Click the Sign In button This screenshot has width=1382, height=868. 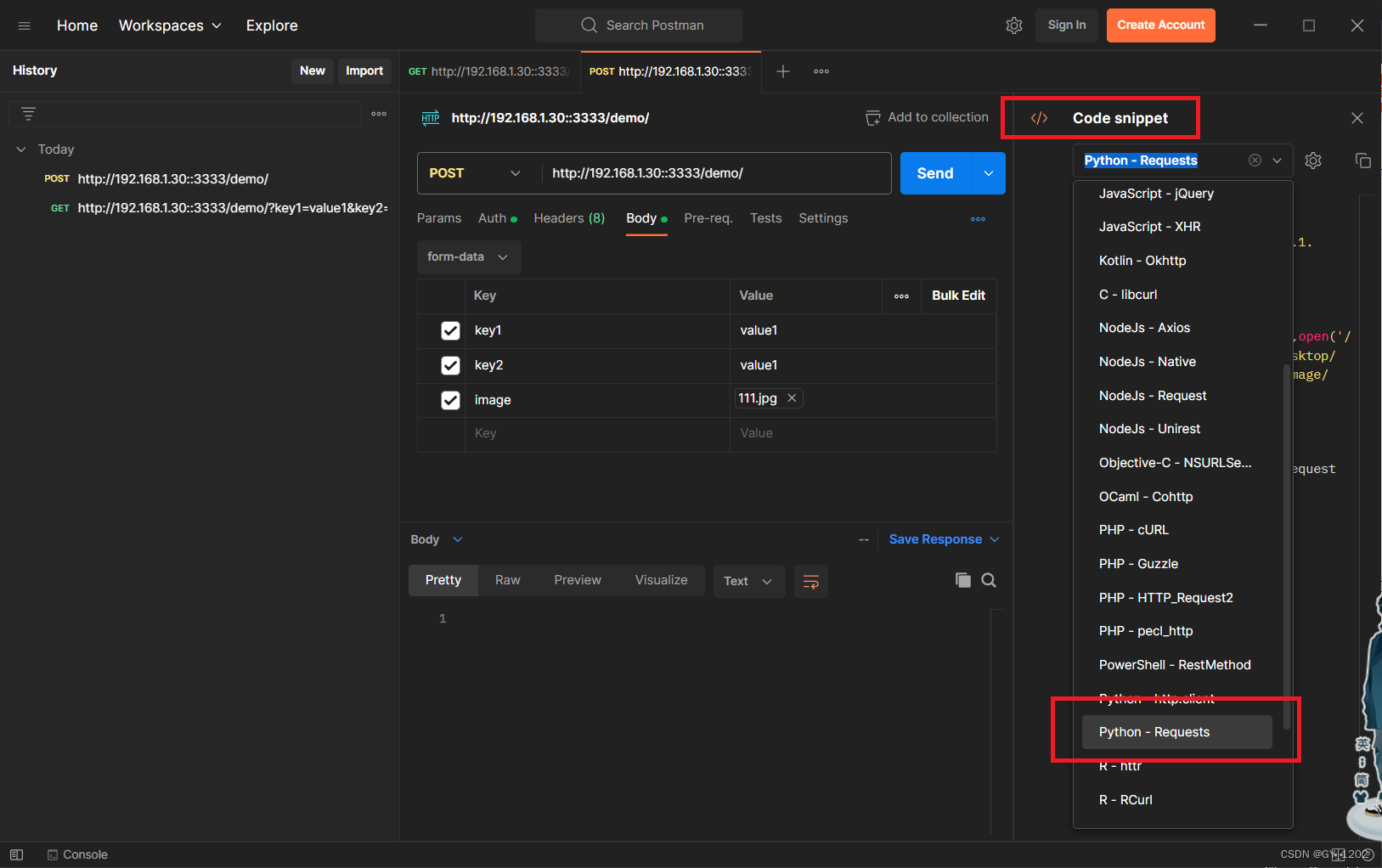click(1067, 25)
